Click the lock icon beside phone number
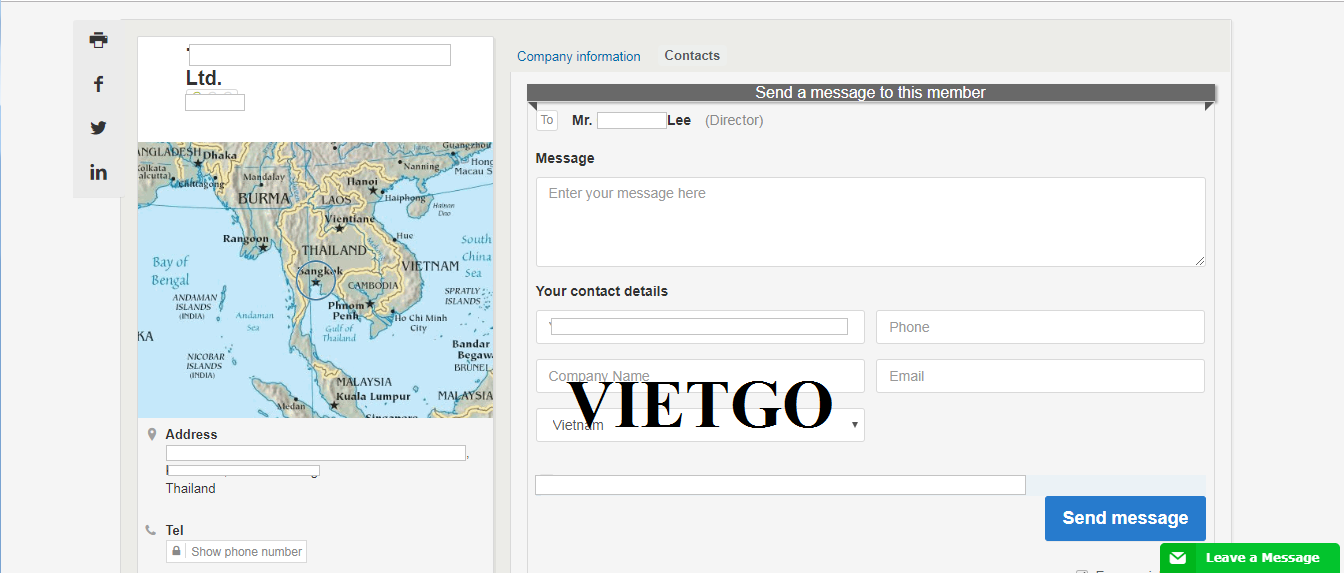Screen dimensions: 1344x573 point(177,551)
